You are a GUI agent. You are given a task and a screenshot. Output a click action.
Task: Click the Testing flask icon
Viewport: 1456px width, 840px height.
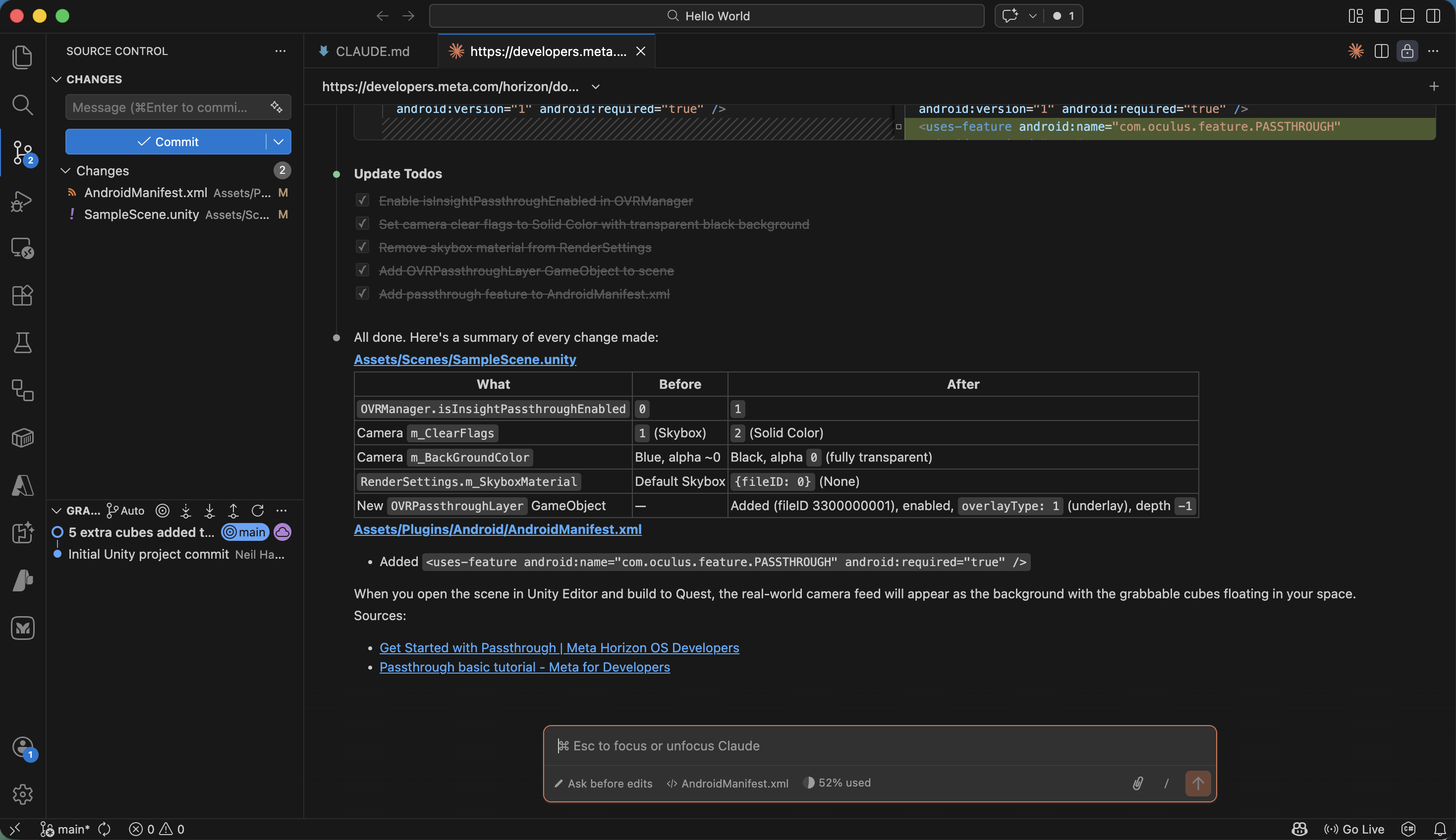click(x=22, y=343)
